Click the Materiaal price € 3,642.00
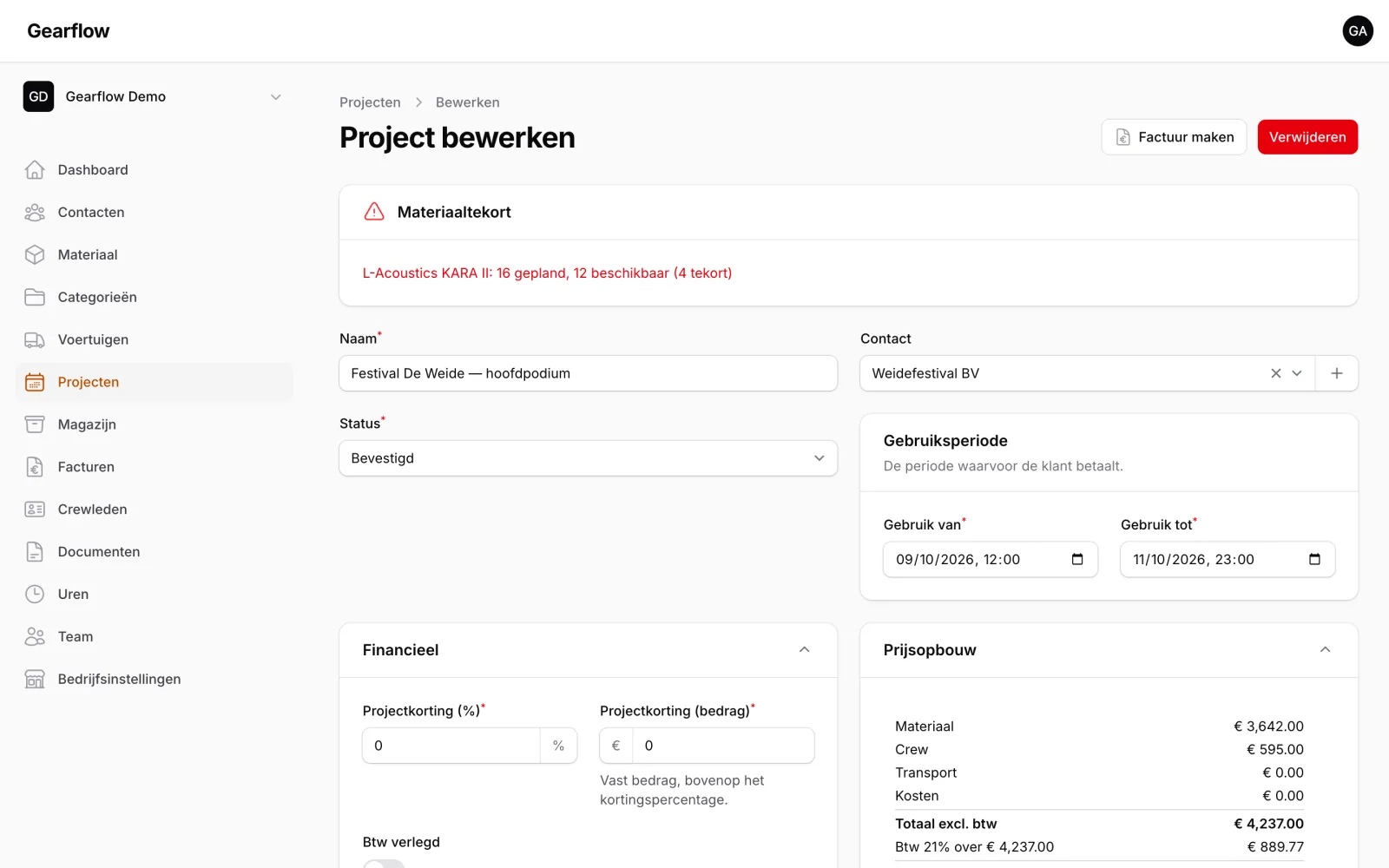This screenshot has width=1389, height=868. (x=1269, y=727)
